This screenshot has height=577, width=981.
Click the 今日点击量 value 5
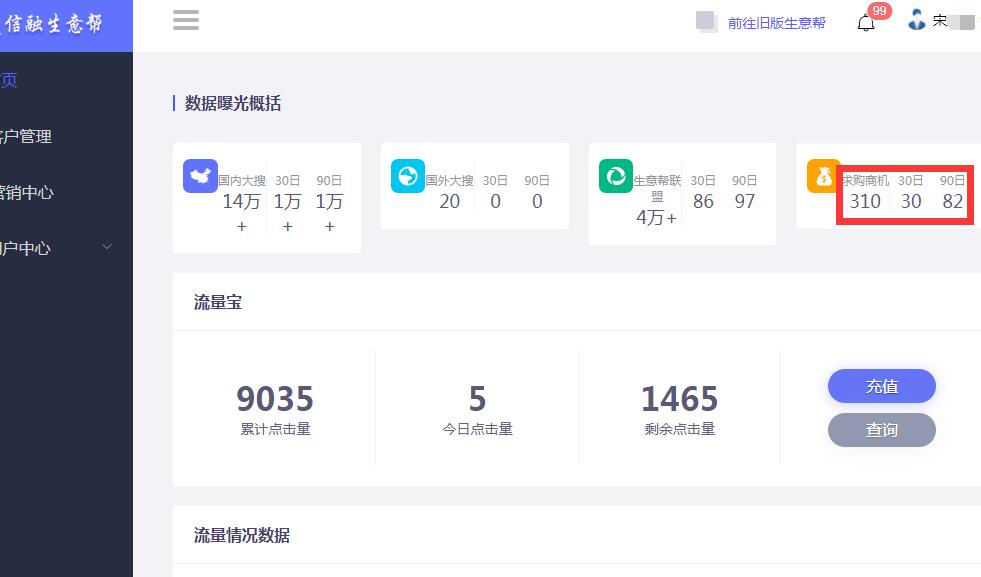click(477, 399)
